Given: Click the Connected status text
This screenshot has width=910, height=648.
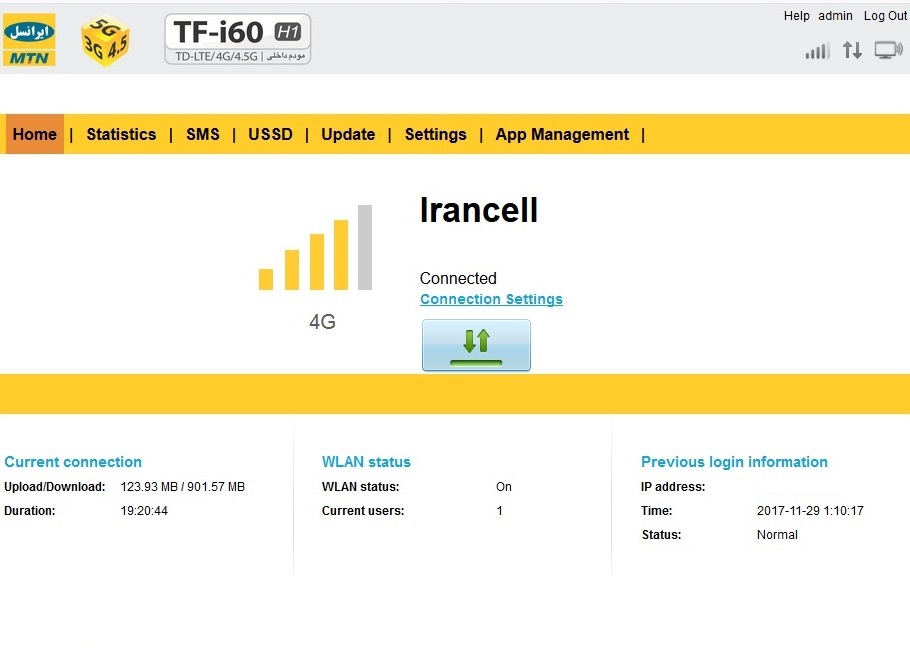Looking at the screenshot, I should tap(458, 278).
